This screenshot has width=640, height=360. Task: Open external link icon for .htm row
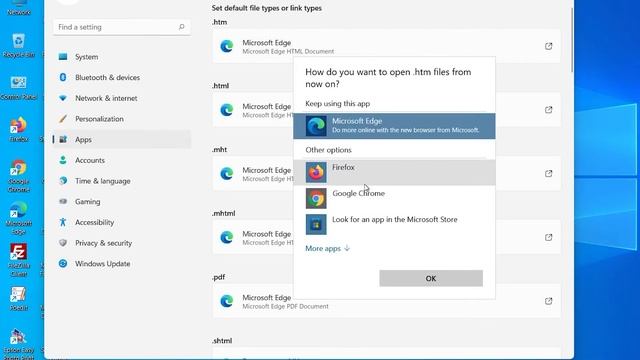point(549,46)
